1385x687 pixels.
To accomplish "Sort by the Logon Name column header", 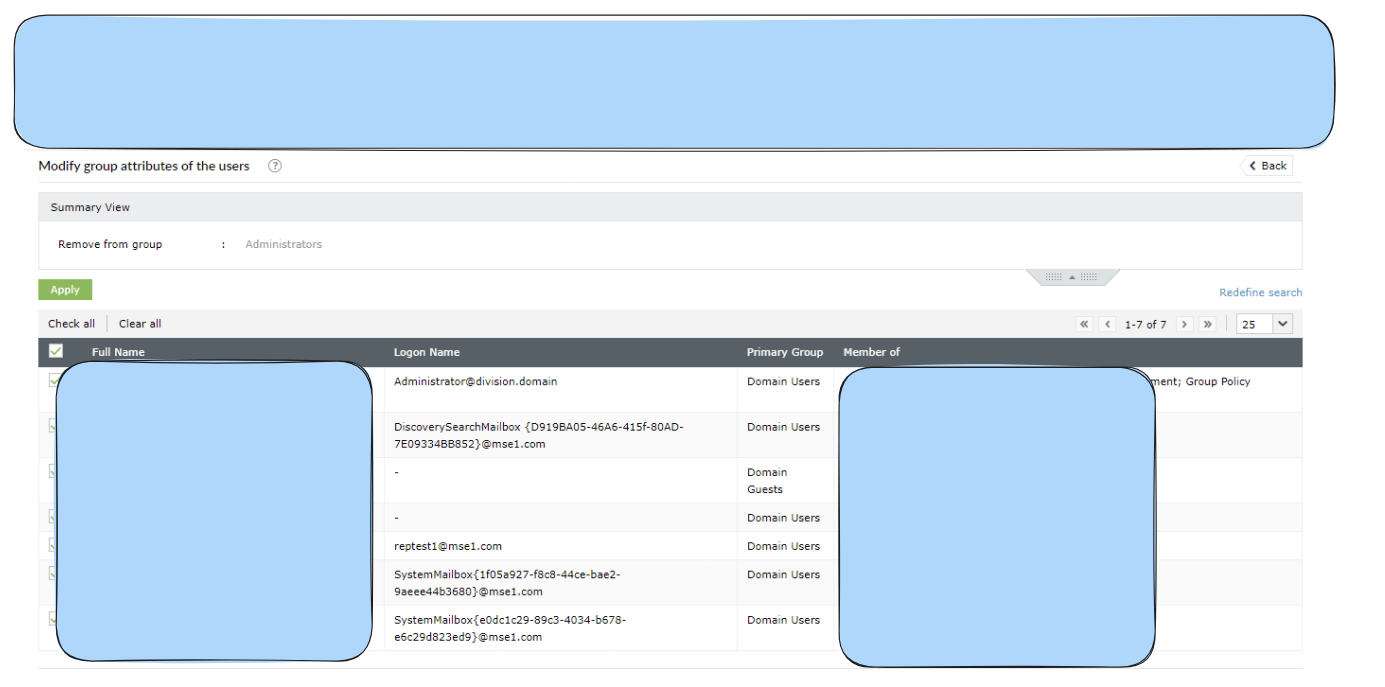I will click(x=427, y=352).
